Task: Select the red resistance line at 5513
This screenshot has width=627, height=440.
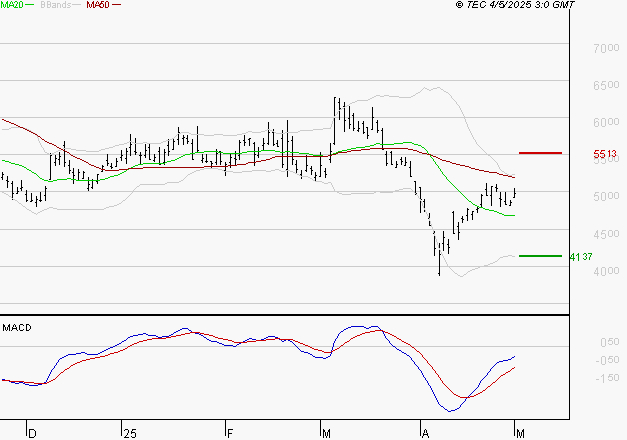Action: (540, 153)
